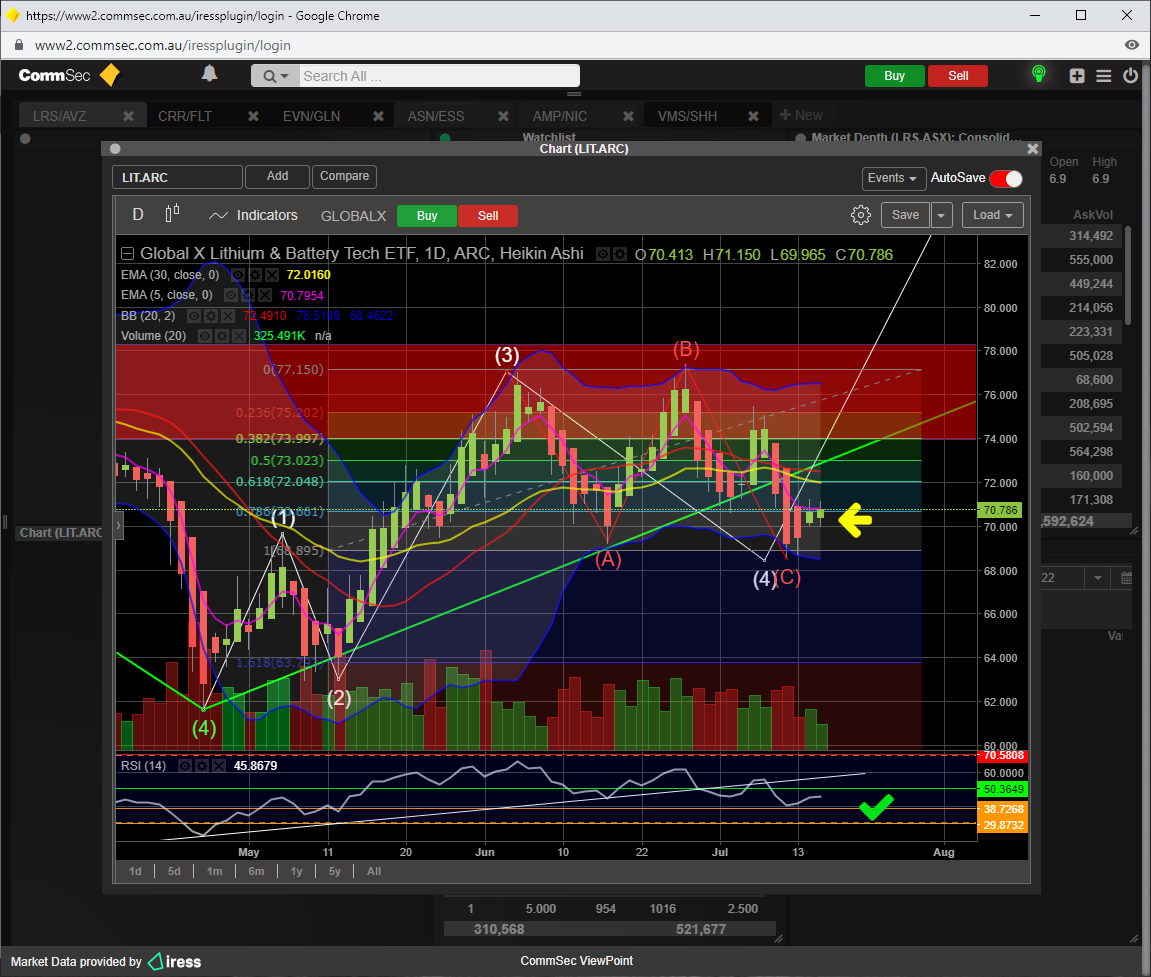This screenshot has height=977, width=1151.
Task: Click the LIT.ARC symbol input field
Action: tap(177, 177)
